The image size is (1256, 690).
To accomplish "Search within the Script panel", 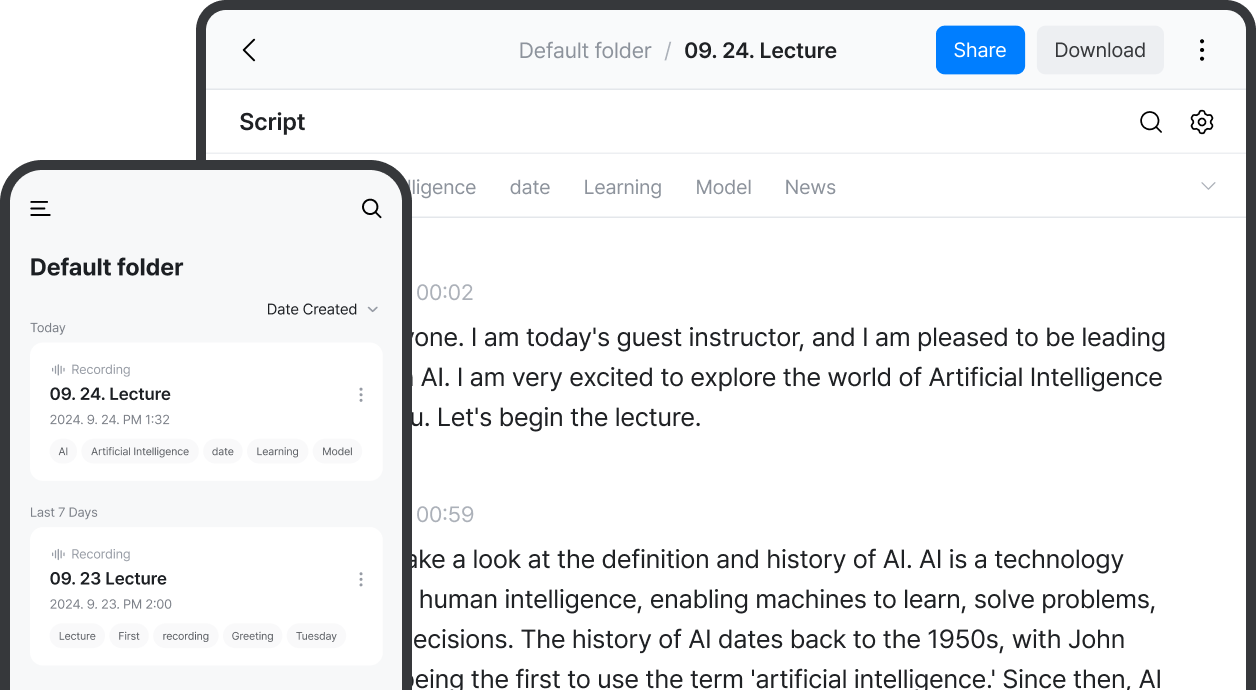I will (x=1151, y=122).
